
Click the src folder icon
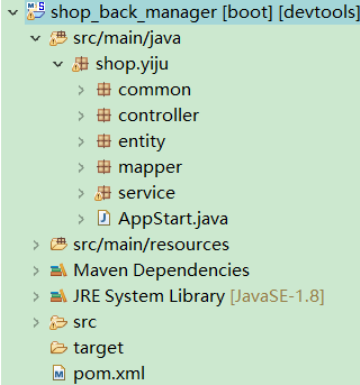[59, 322]
